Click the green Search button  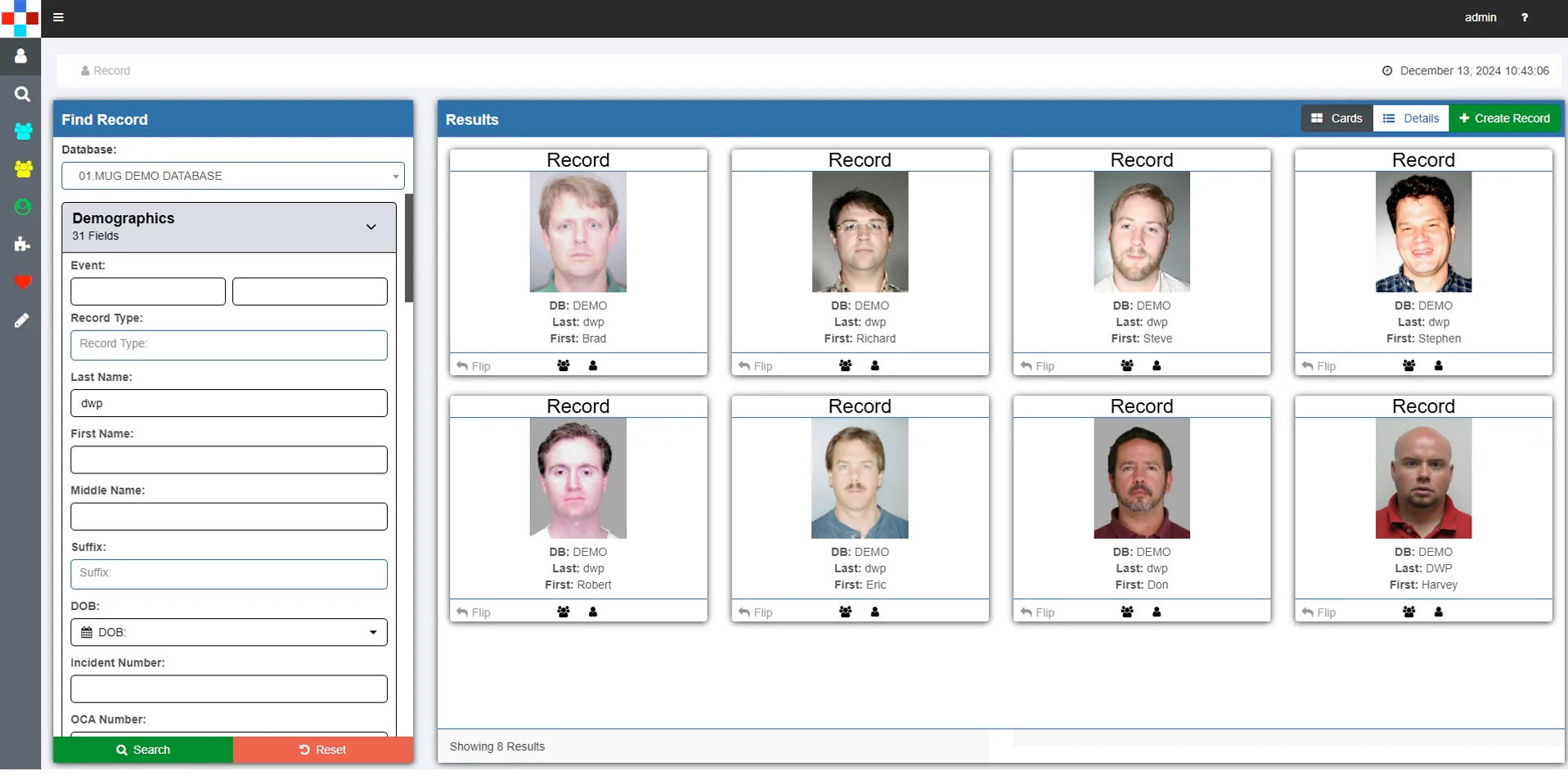(x=143, y=750)
